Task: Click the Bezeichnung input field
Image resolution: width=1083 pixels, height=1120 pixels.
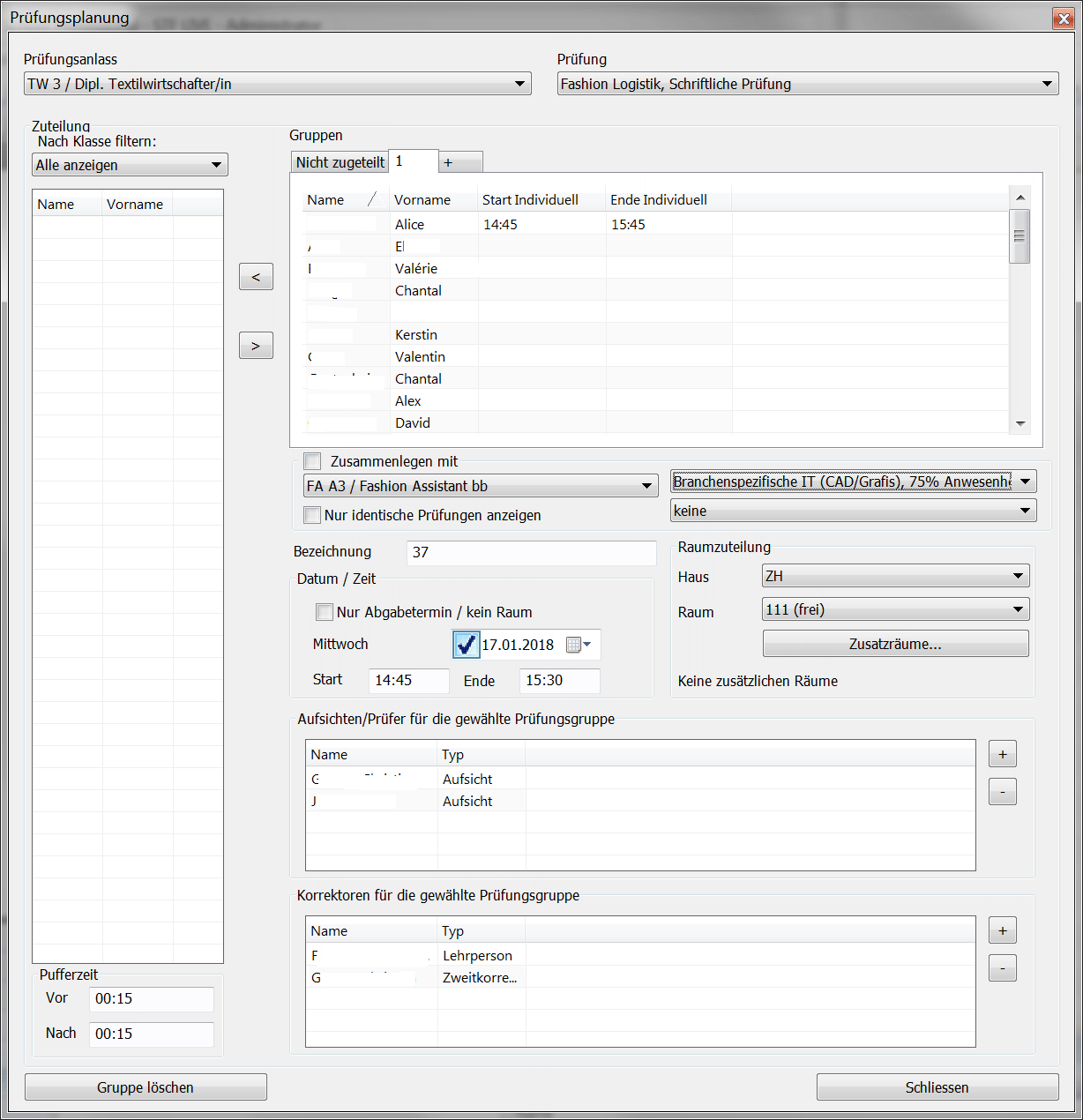Action: tap(532, 552)
